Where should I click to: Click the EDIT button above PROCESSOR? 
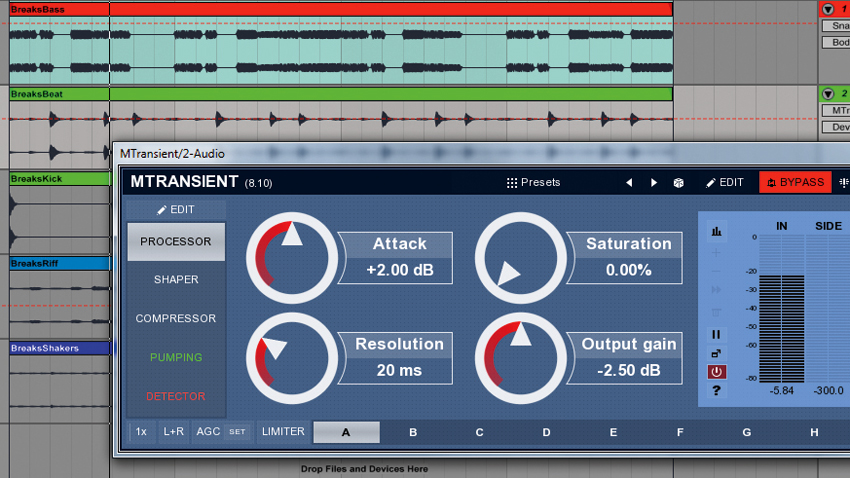pos(176,210)
